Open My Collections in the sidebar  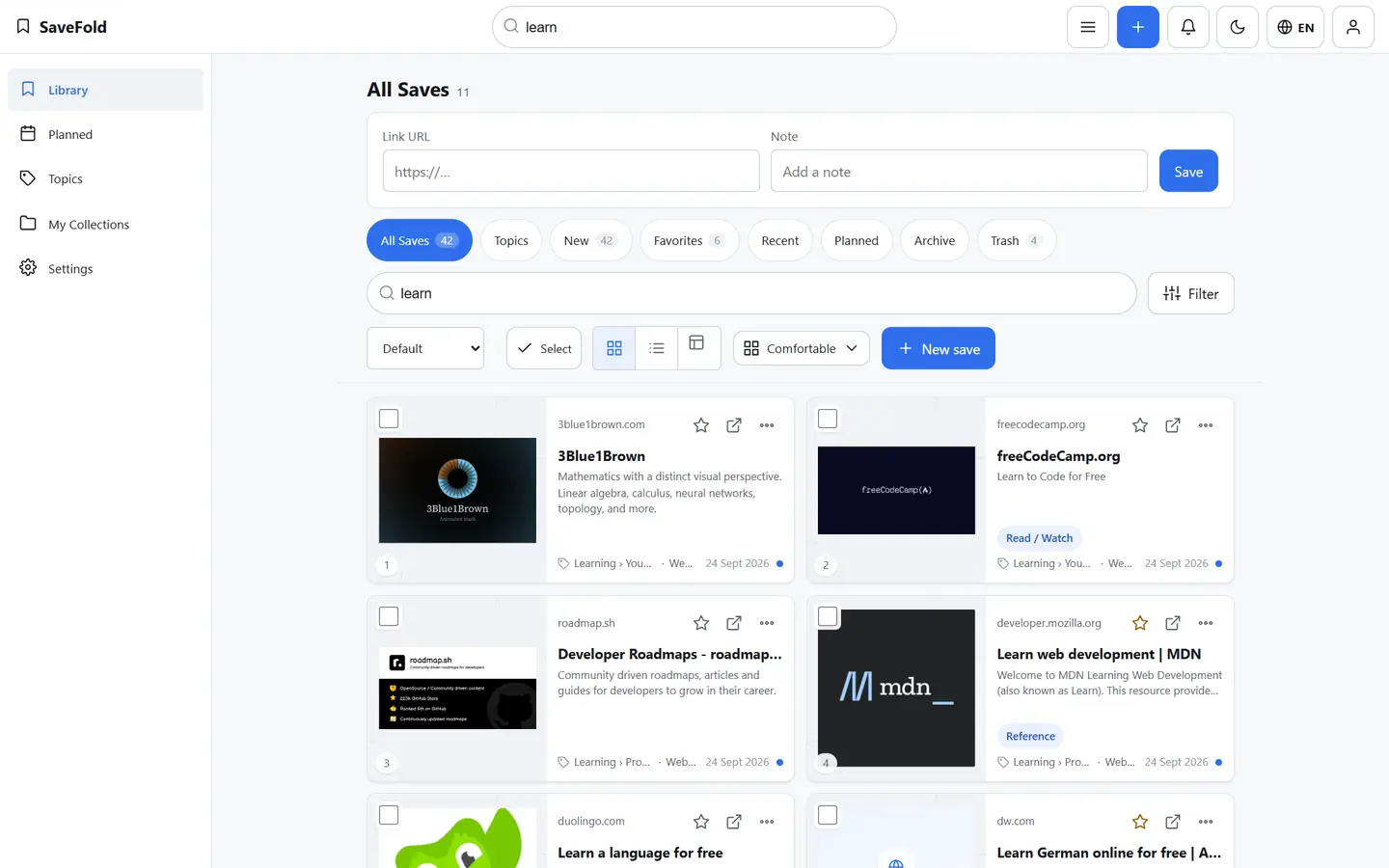(106, 224)
